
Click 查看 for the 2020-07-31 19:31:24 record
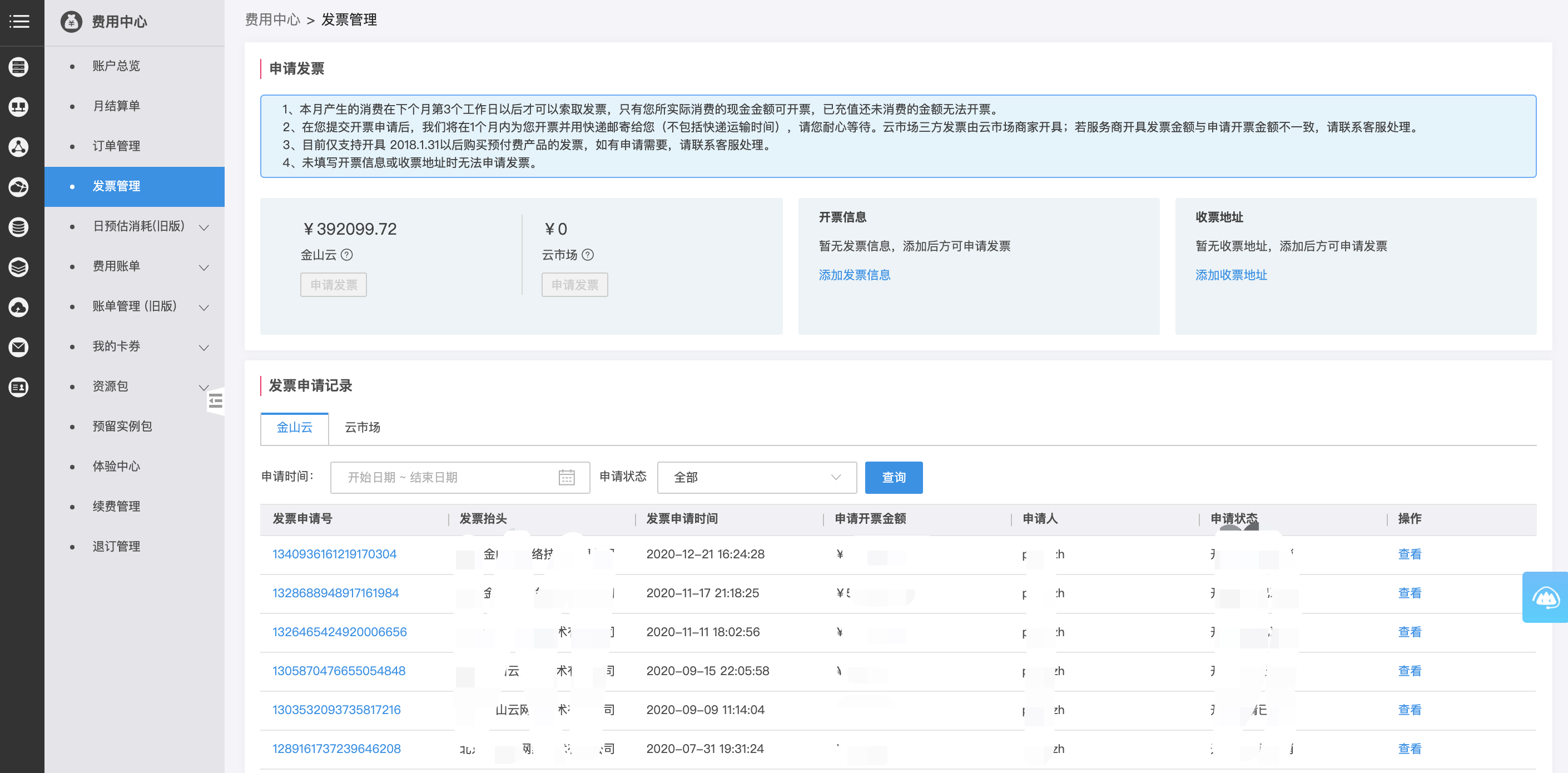pos(1409,749)
